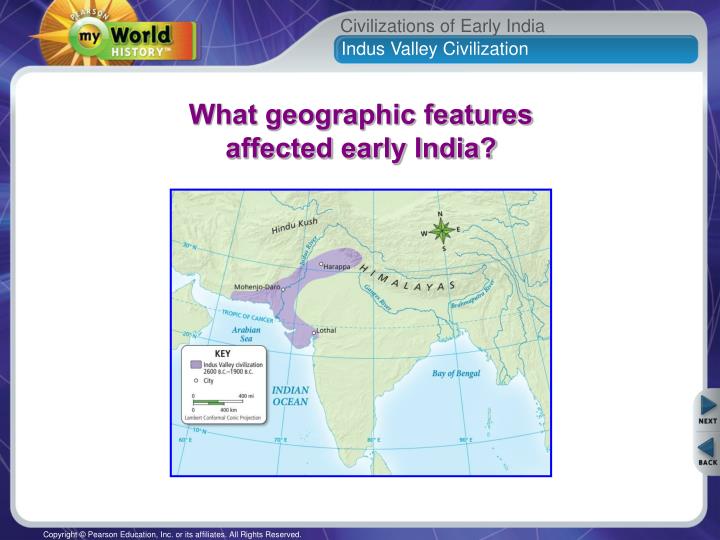Click the Pearson copyright notice
Viewport: 720px width, 540px height.
click(172, 534)
